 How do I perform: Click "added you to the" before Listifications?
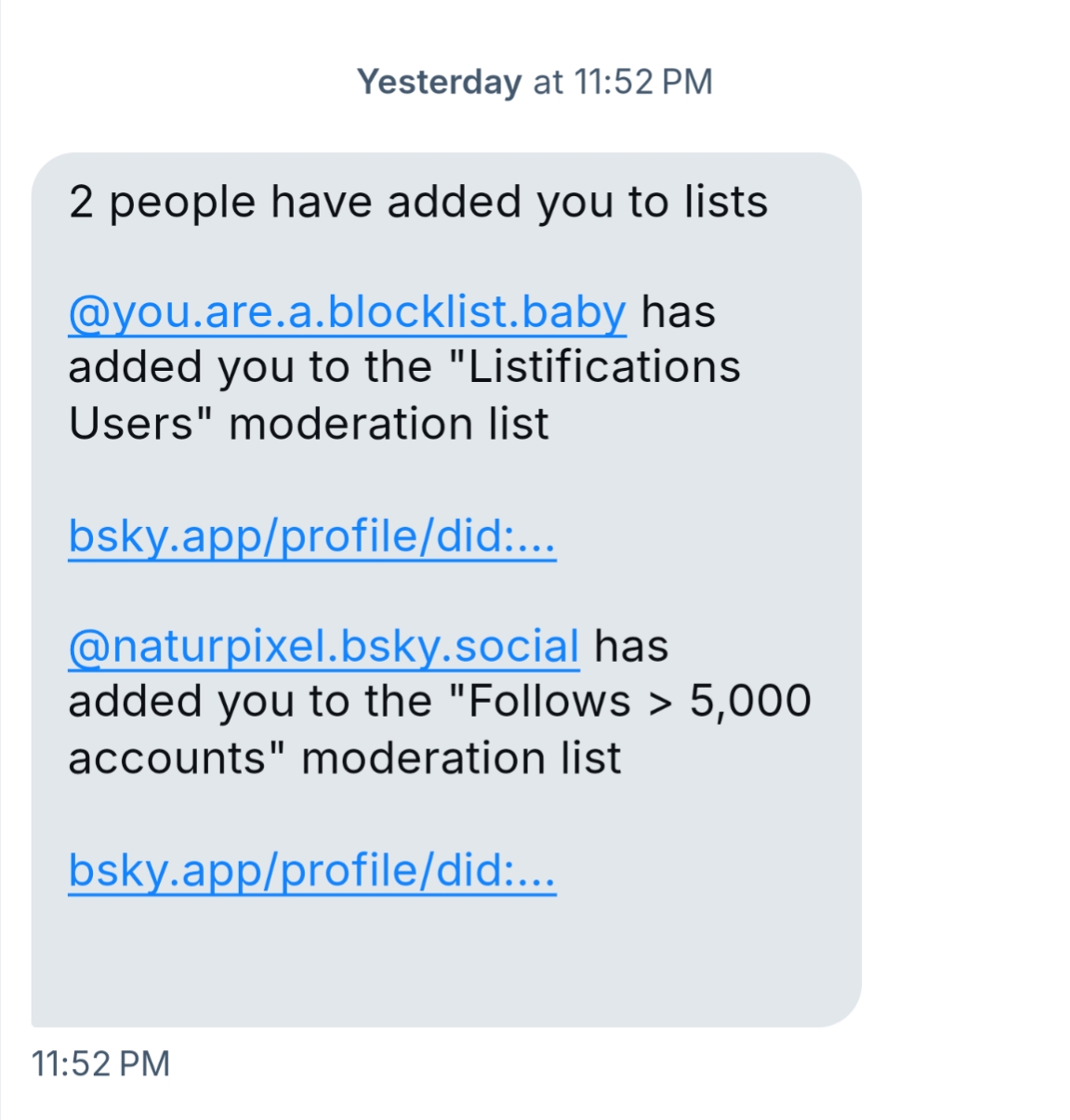click(249, 367)
